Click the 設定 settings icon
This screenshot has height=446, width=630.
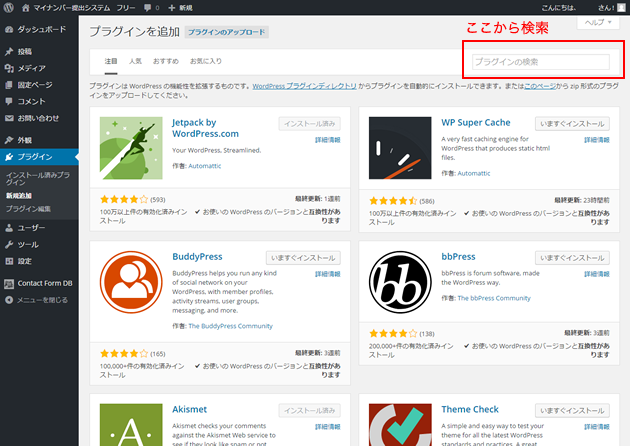point(9,261)
